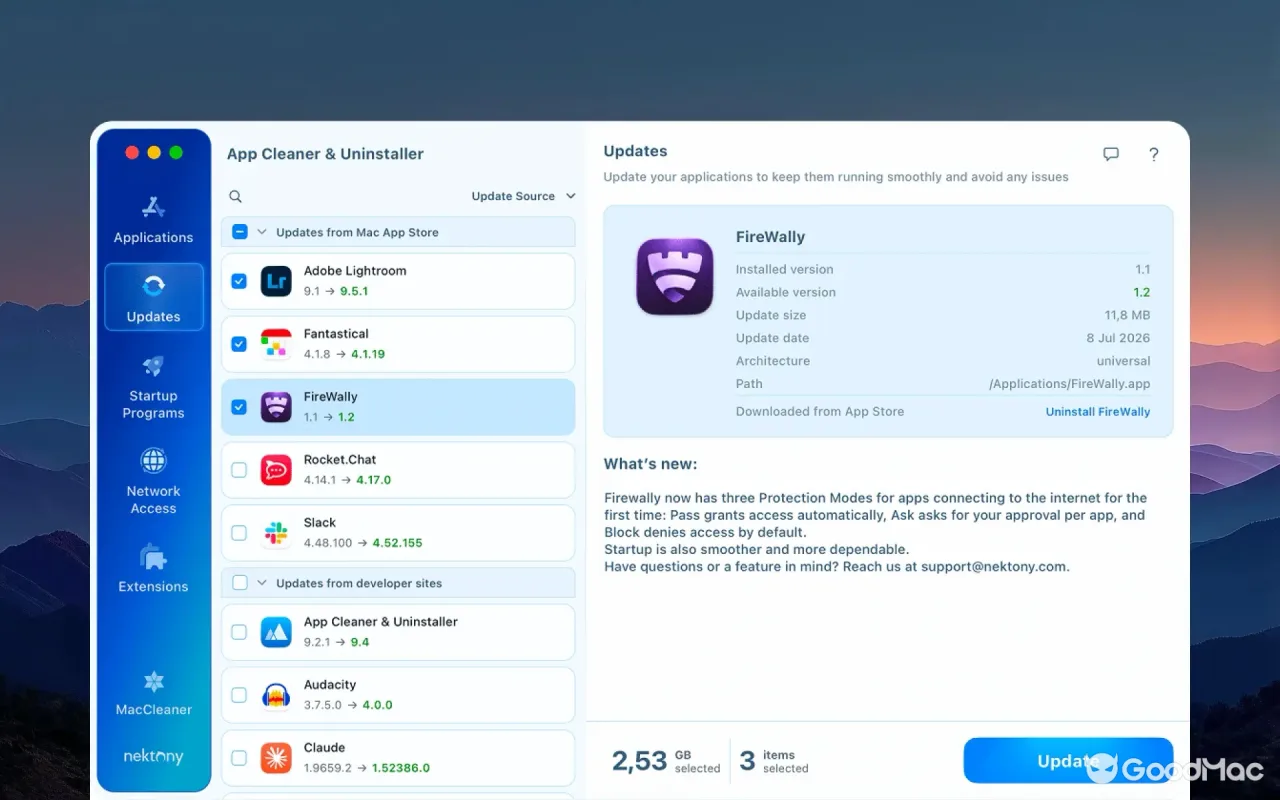1280x800 pixels.
Task: Click the What's new heading
Action: click(x=650, y=464)
